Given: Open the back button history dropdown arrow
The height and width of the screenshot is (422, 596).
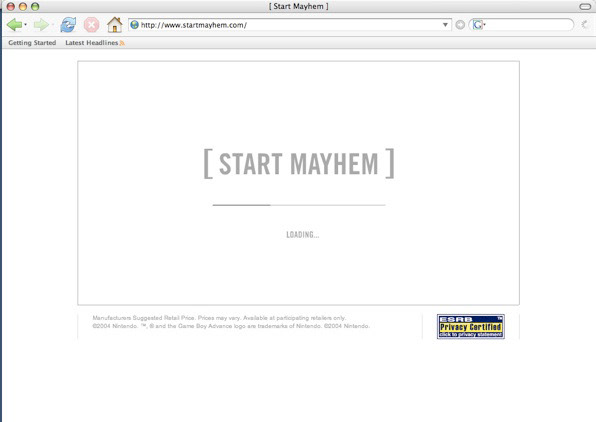Looking at the screenshot, I should tap(25, 25).
